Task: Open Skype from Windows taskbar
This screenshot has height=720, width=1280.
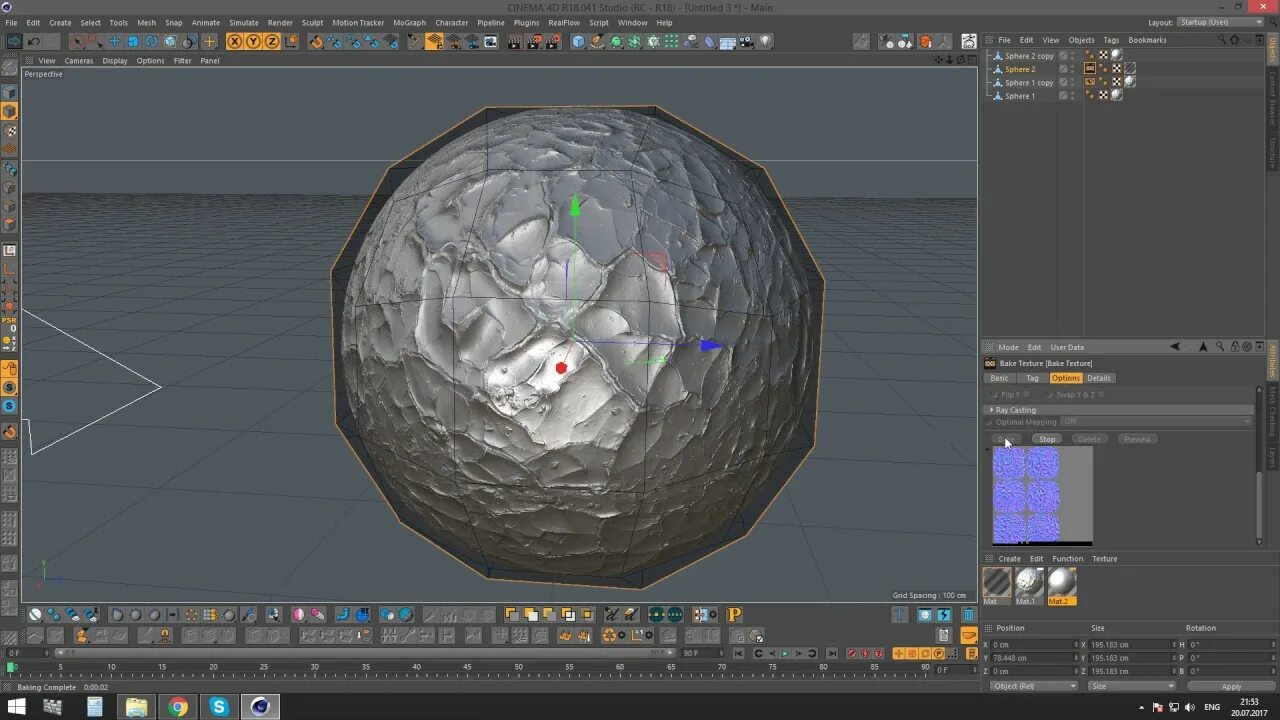Action: coord(219,707)
